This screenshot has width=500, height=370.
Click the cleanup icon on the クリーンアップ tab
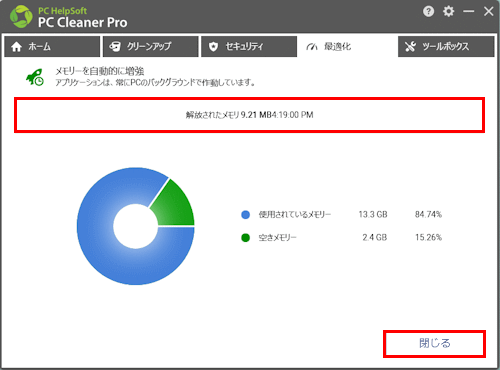click(115, 47)
